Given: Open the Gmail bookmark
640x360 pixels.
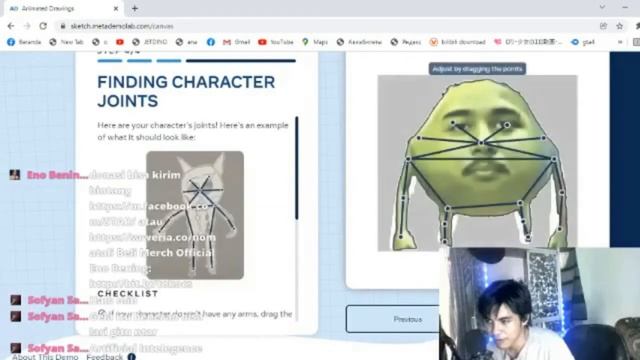Looking at the screenshot, I should (x=236, y=42).
